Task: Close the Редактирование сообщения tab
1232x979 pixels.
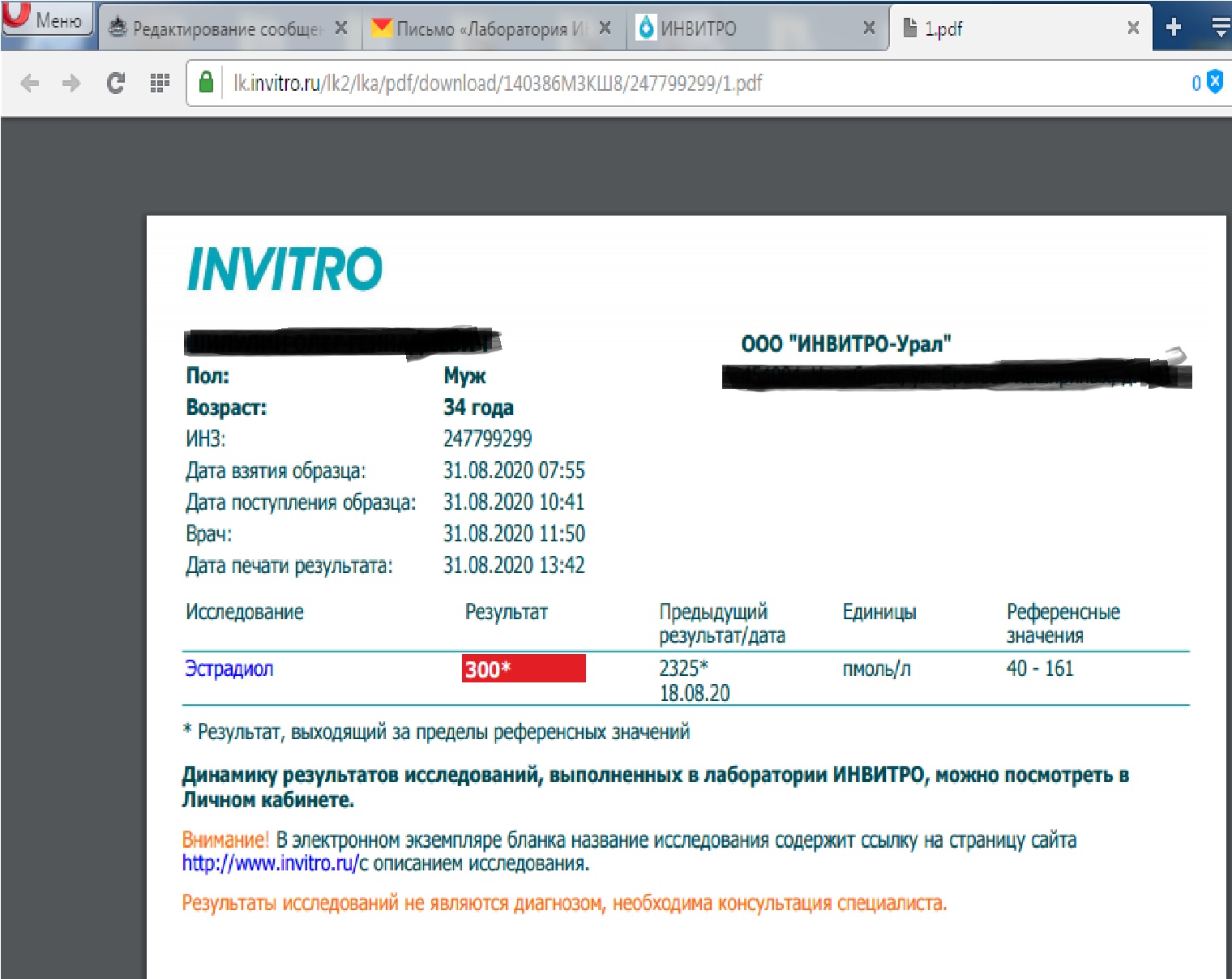Action: 341,28
